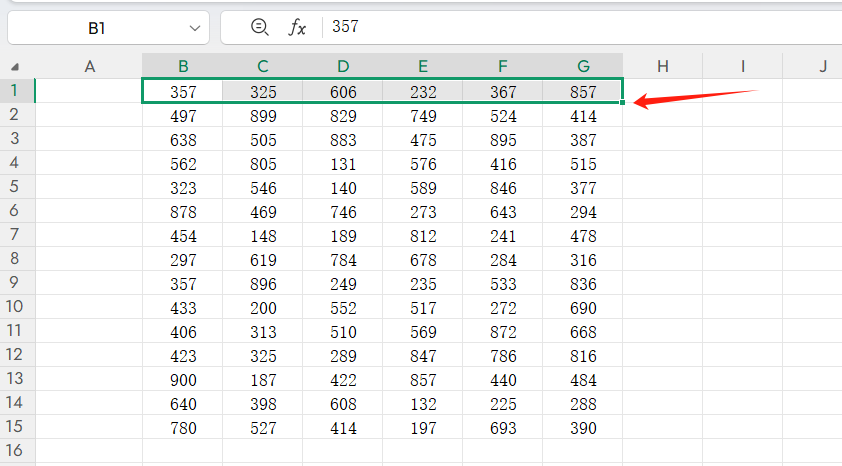Click cell with value 387
Screen dimensions: 842x466
coord(583,140)
